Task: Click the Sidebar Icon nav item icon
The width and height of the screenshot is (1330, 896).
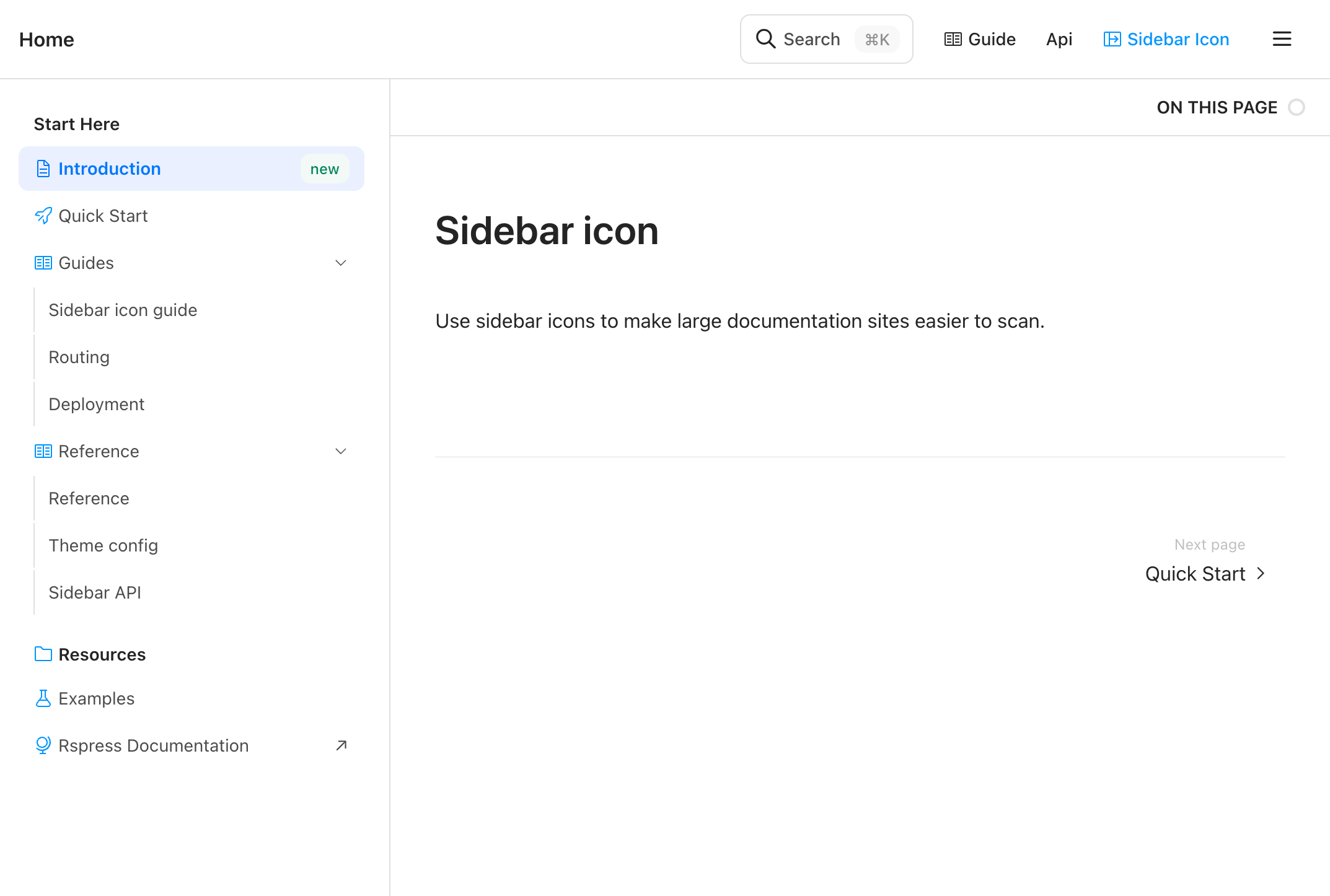Action: (1112, 39)
